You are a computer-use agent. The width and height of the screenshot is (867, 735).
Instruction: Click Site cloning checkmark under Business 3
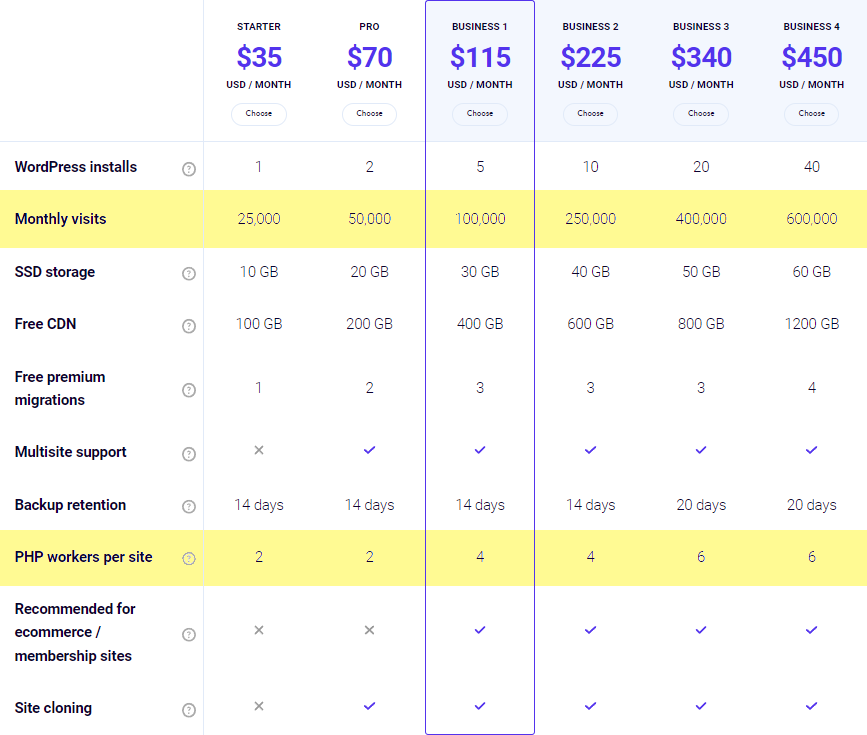pyautogui.click(x=701, y=706)
